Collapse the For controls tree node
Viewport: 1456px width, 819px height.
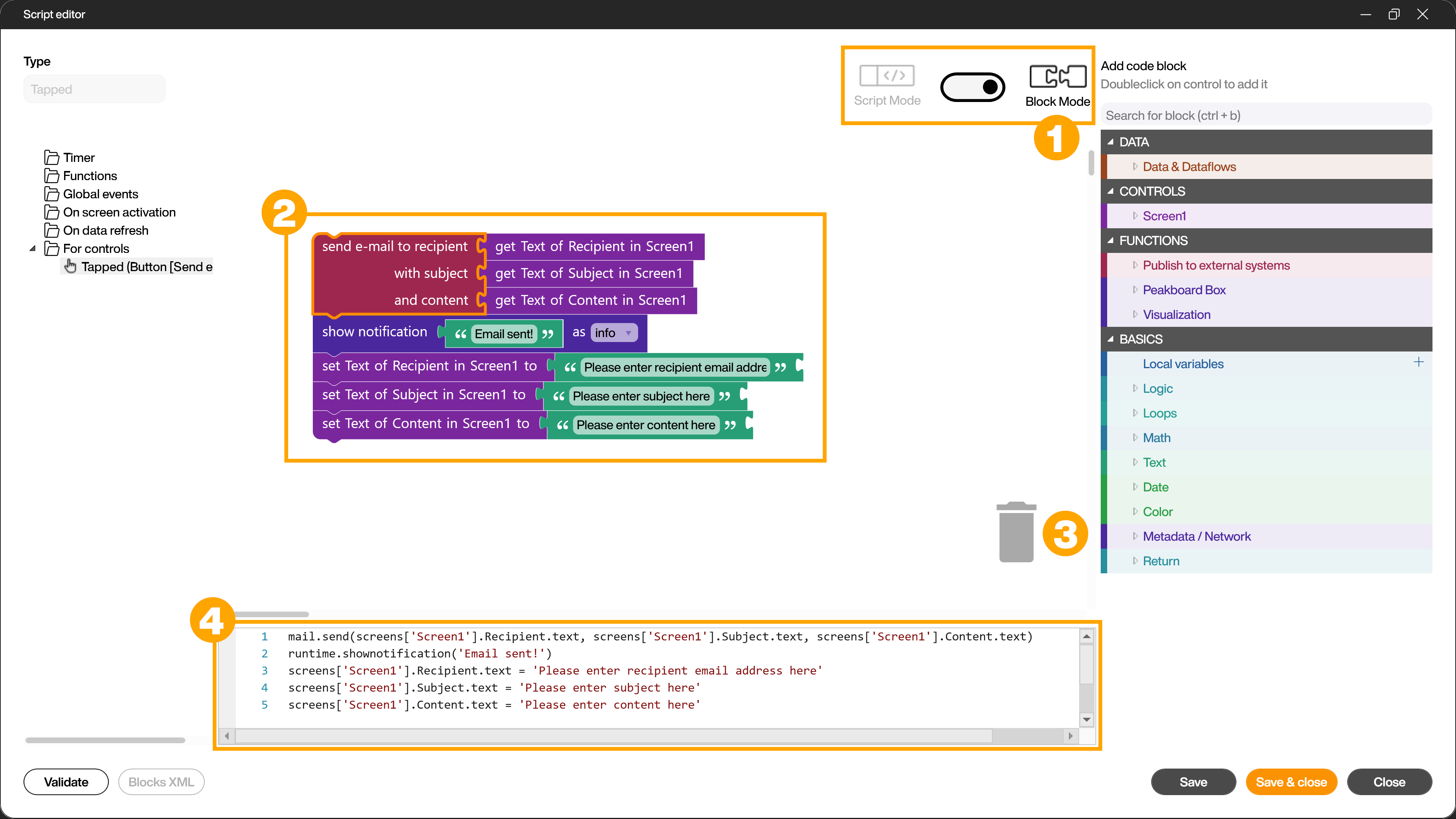tap(33, 248)
